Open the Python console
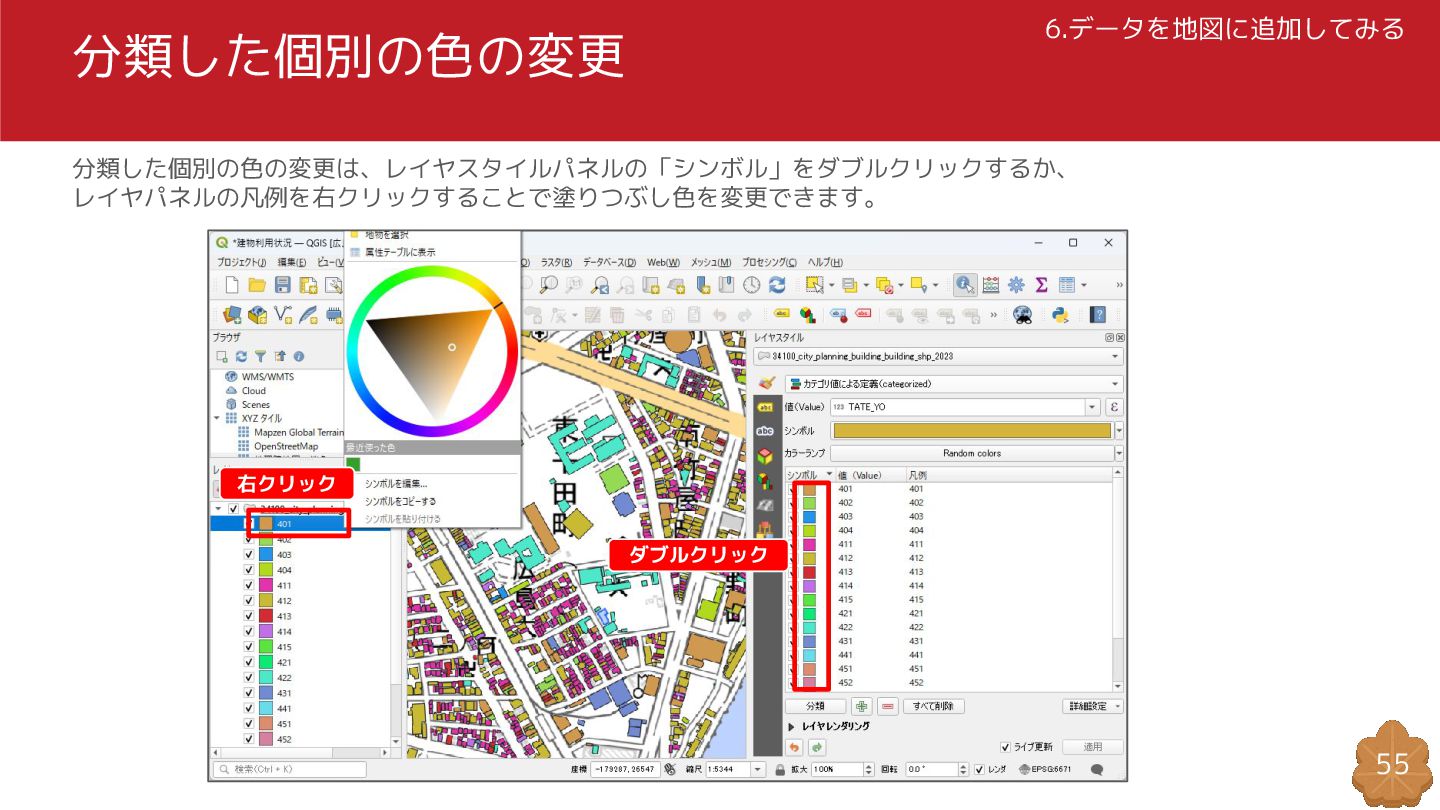1440x810 pixels. 1060,315
